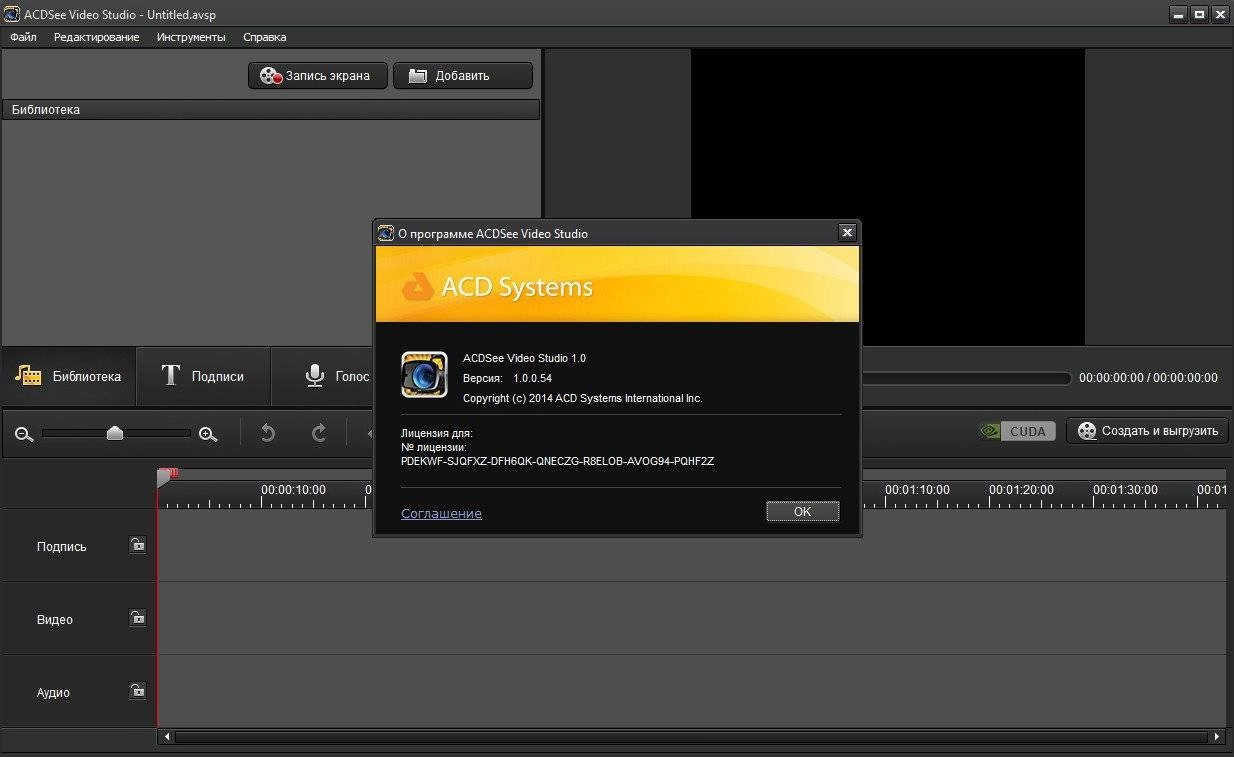This screenshot has height=757, width=1234.
Task: Click the ACDSee camera icon in About dialog
Action: (x=424, y=375)
